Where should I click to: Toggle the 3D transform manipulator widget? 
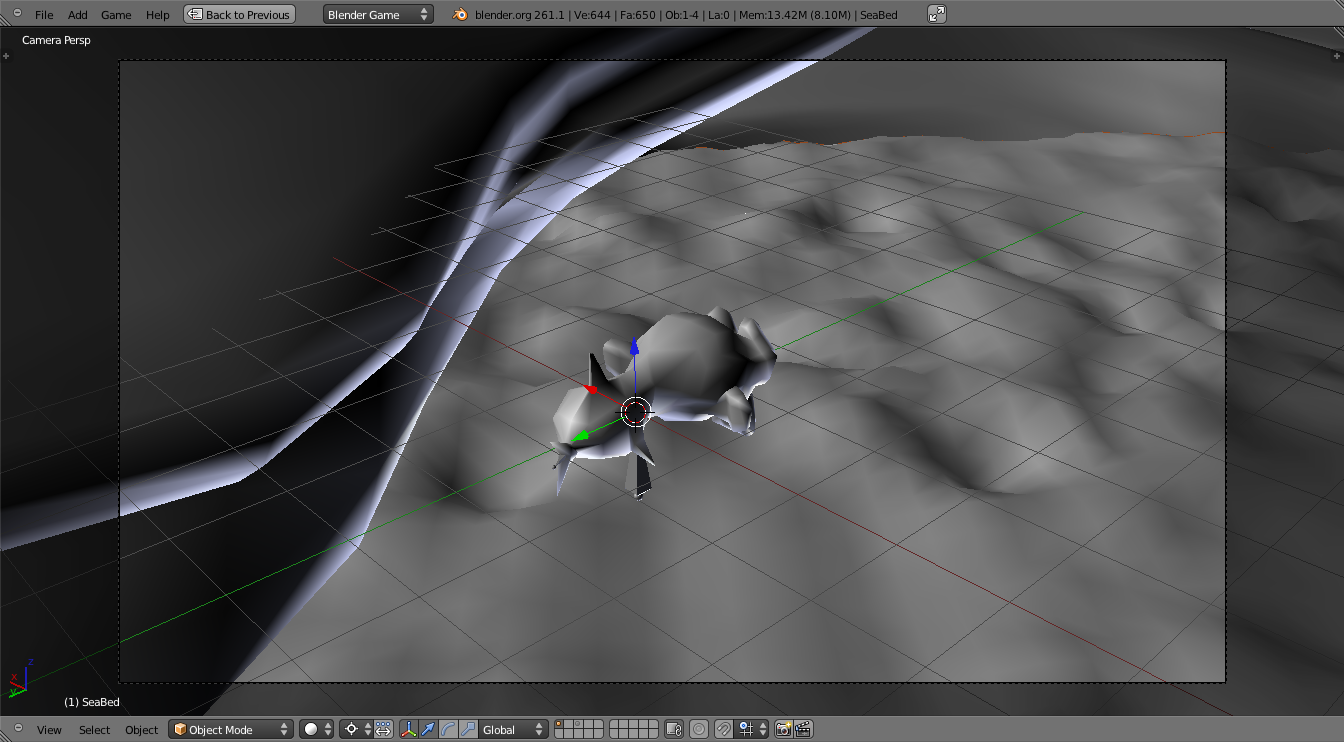(408, 729)
